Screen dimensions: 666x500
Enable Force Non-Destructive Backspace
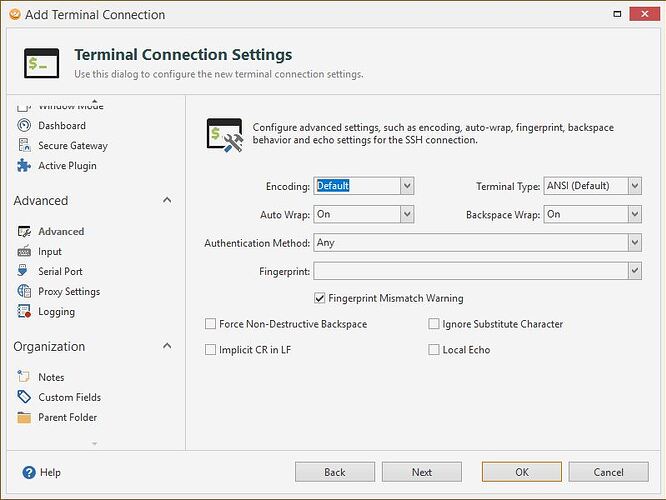210,324
